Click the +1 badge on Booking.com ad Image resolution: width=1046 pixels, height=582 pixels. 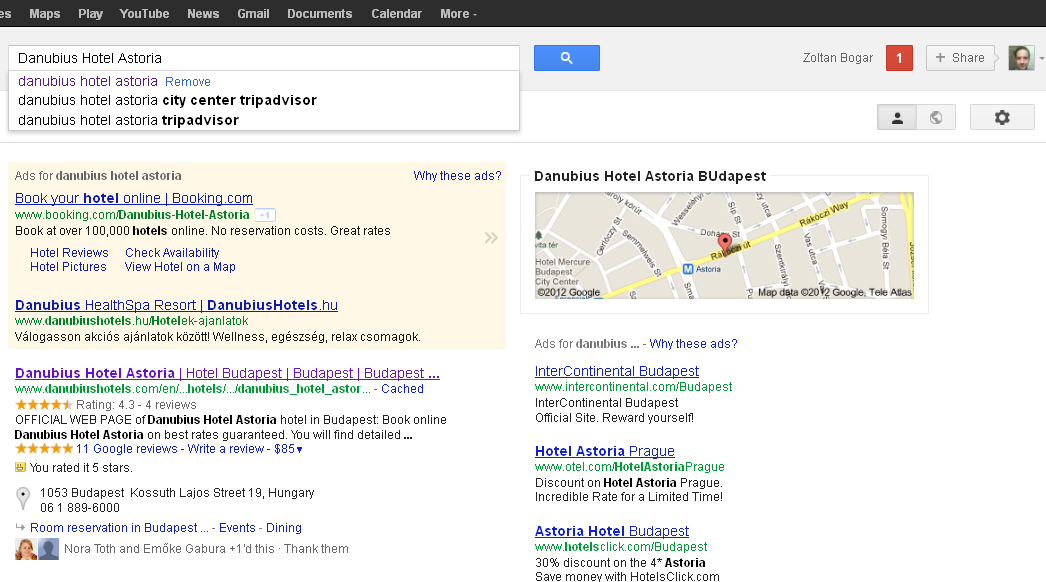pyautogui.click(x=265, y=215)
